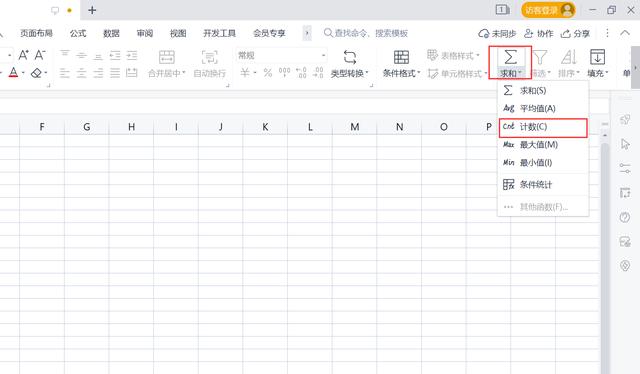Click the increase font size icon
Image resolution: width=640 pixels, height=374 pixels.
[23, 55]
